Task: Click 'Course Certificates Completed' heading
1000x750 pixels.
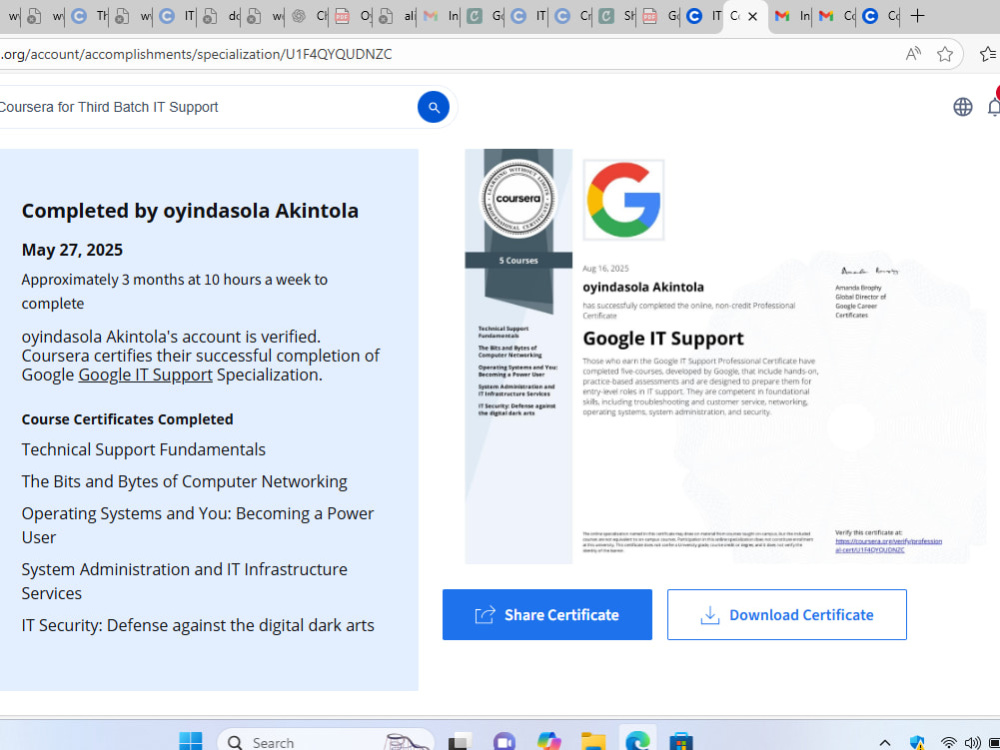Action: [x=128, y=419]
